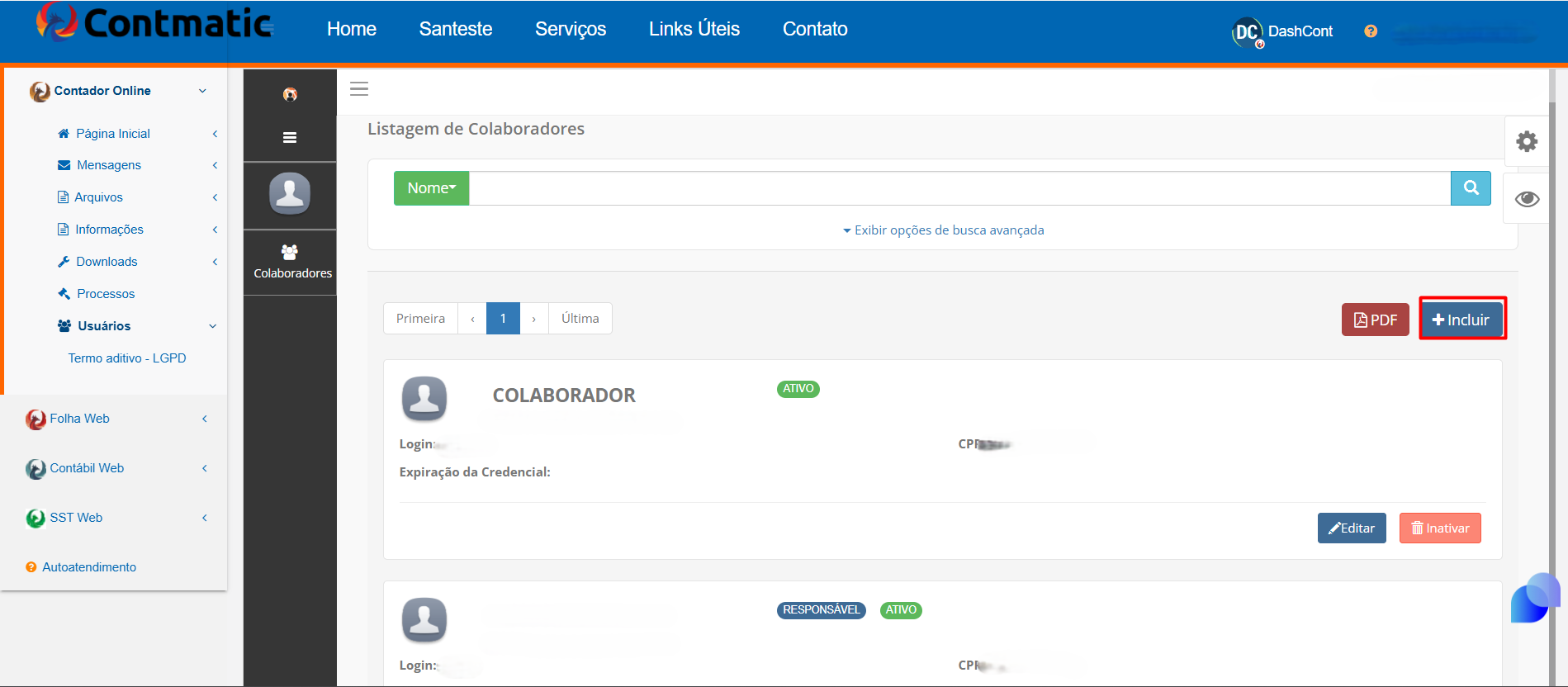Collapse the Contador Online section chevron
Viewport: 1568px width, 687px height.
point(202,91)
